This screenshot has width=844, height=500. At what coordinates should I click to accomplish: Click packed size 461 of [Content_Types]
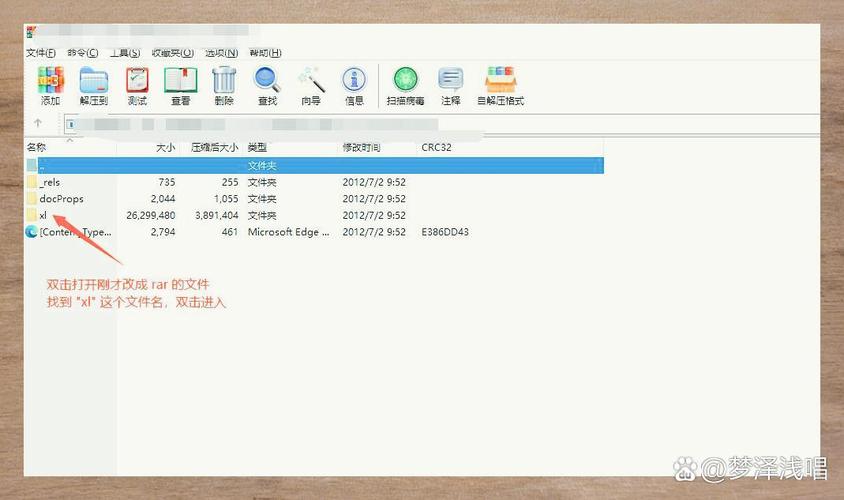(230, 232)
